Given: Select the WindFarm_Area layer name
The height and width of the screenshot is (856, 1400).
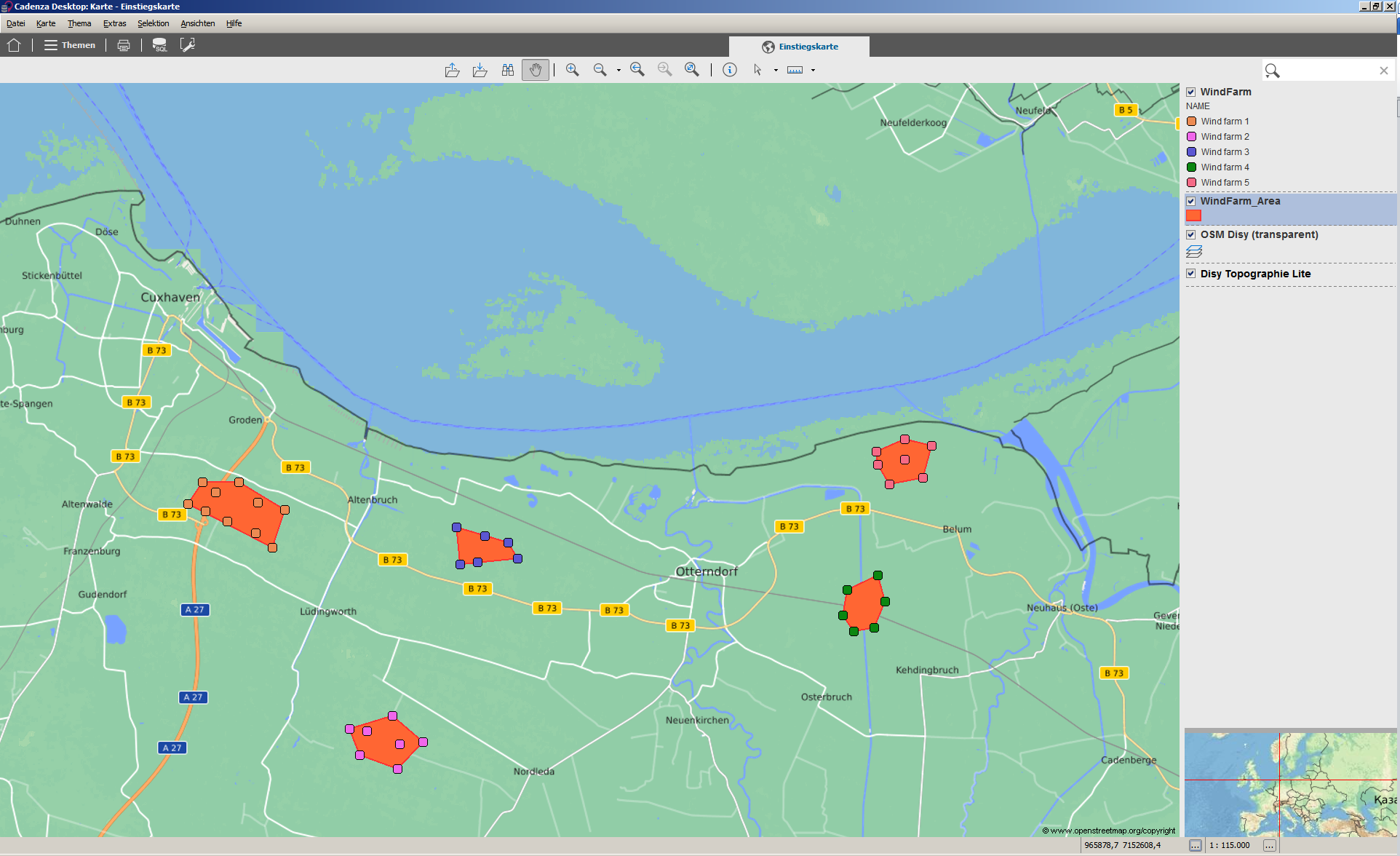Looking at the screenshot, I should [1240, 201].
